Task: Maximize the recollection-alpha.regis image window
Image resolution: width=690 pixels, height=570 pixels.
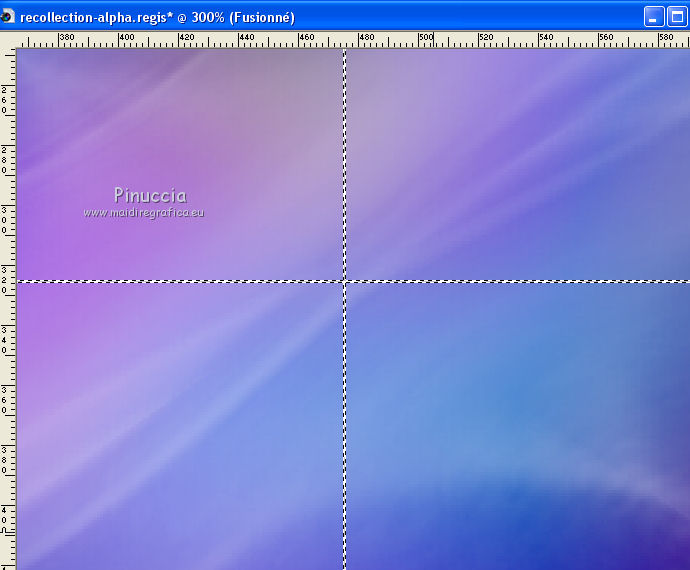Action: click(678, 17)
